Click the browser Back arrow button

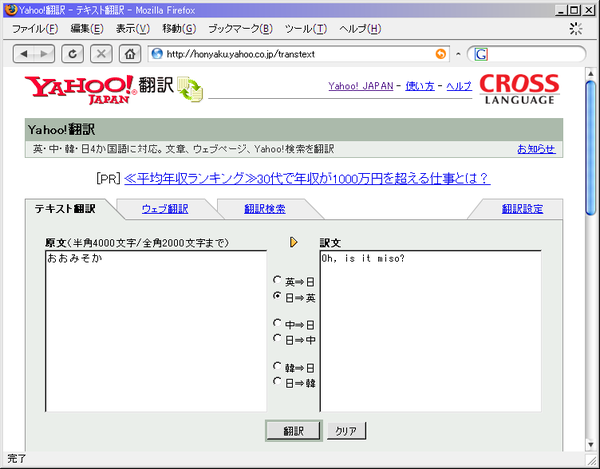point(24,54)
